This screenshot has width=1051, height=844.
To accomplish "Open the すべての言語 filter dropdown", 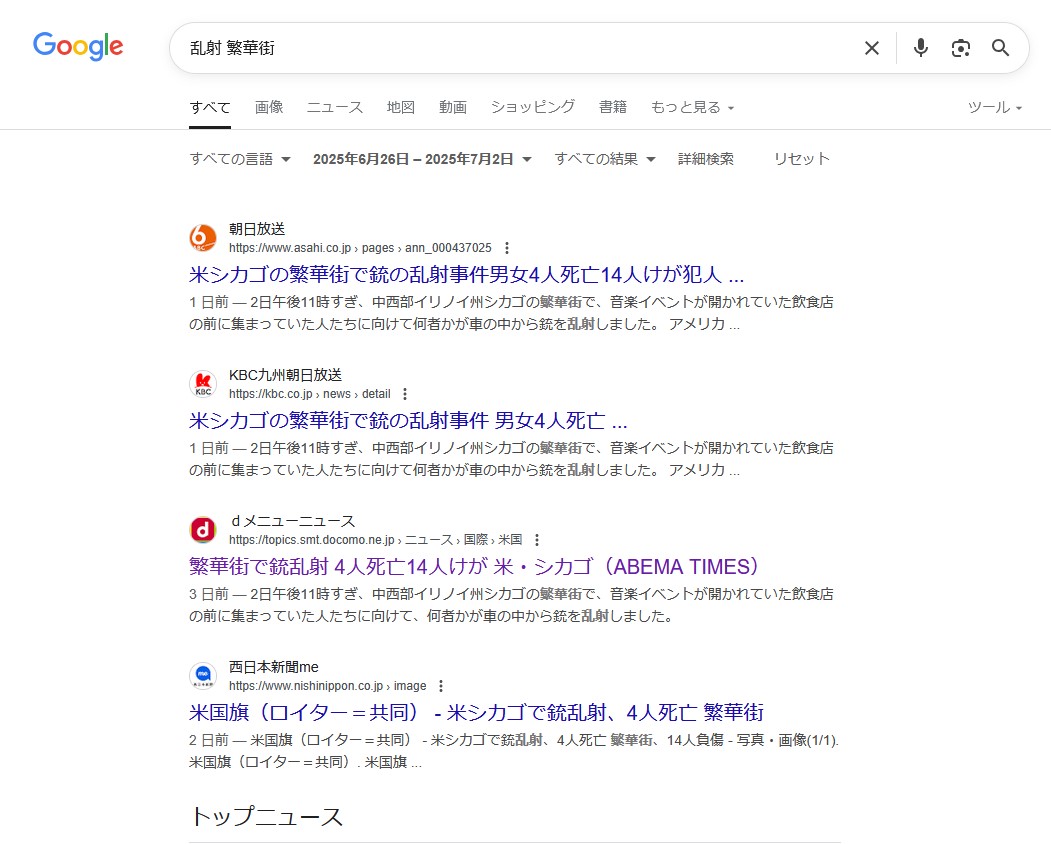I will coord(240,159).
